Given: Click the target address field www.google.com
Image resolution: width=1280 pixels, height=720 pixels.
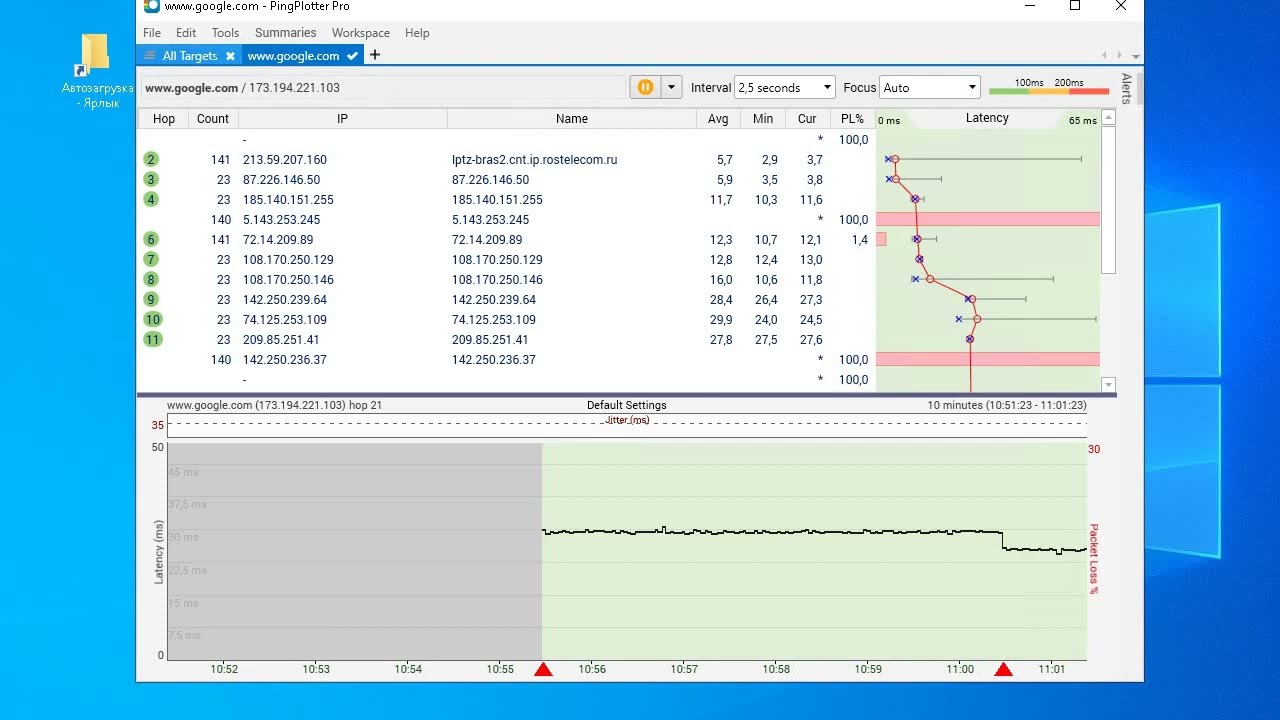Looking at the screenshot, I should coord(383,88).
